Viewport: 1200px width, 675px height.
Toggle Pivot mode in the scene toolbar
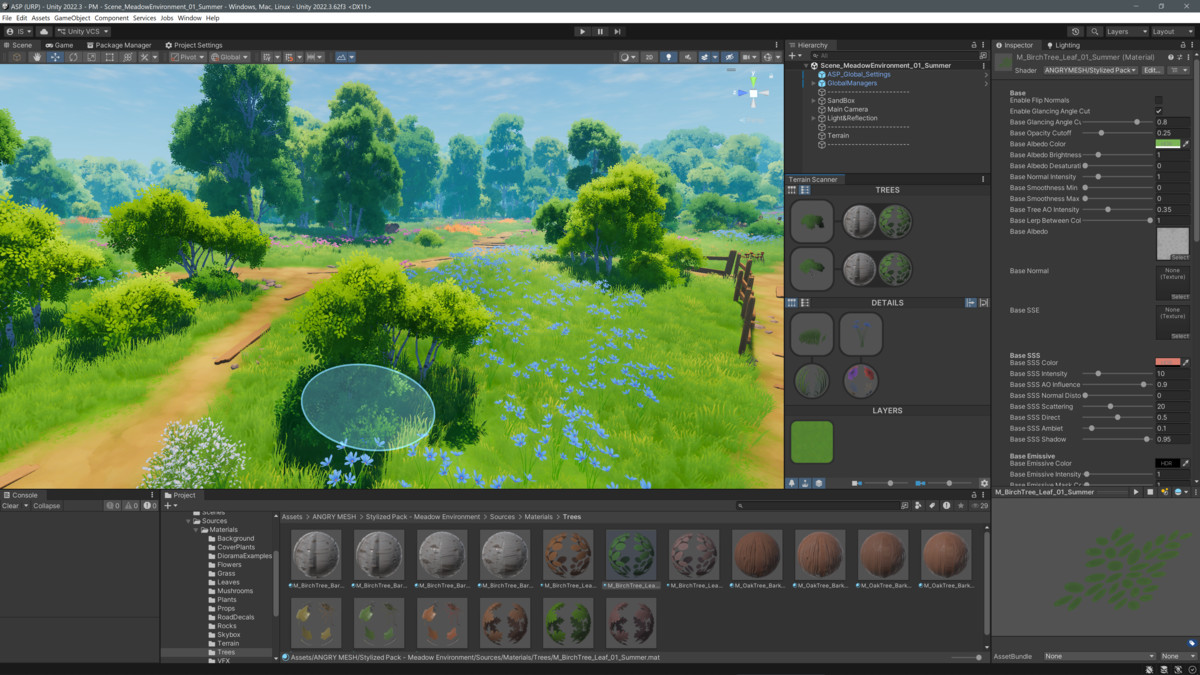click(188, 56)
